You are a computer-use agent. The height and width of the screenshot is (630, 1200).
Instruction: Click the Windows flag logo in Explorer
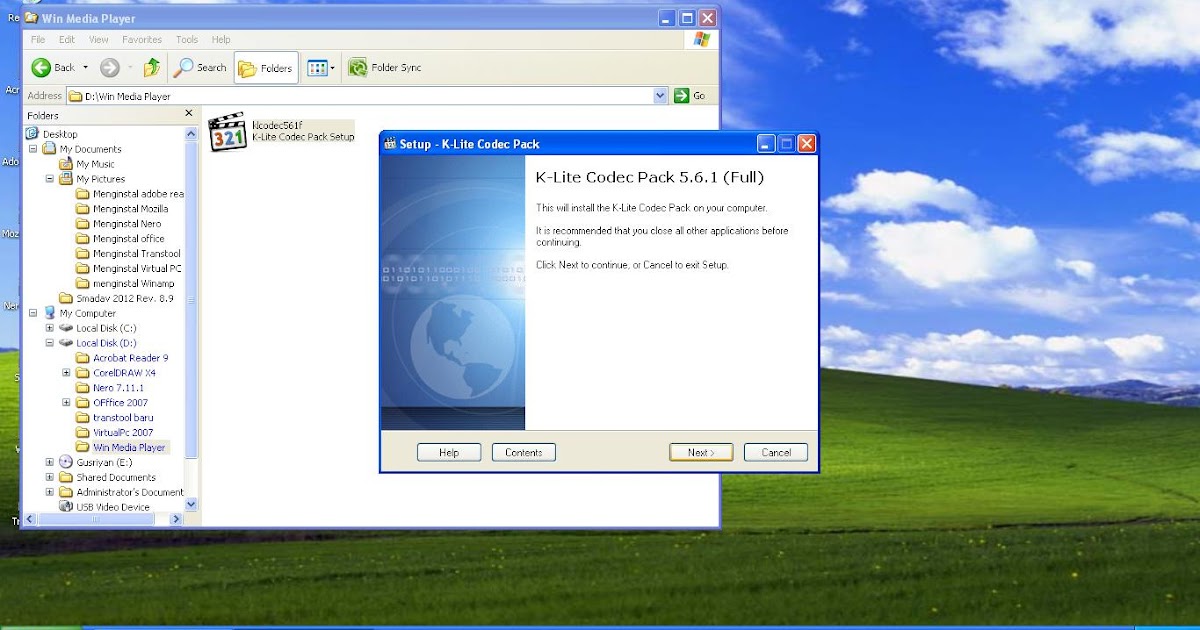(702, 40)
